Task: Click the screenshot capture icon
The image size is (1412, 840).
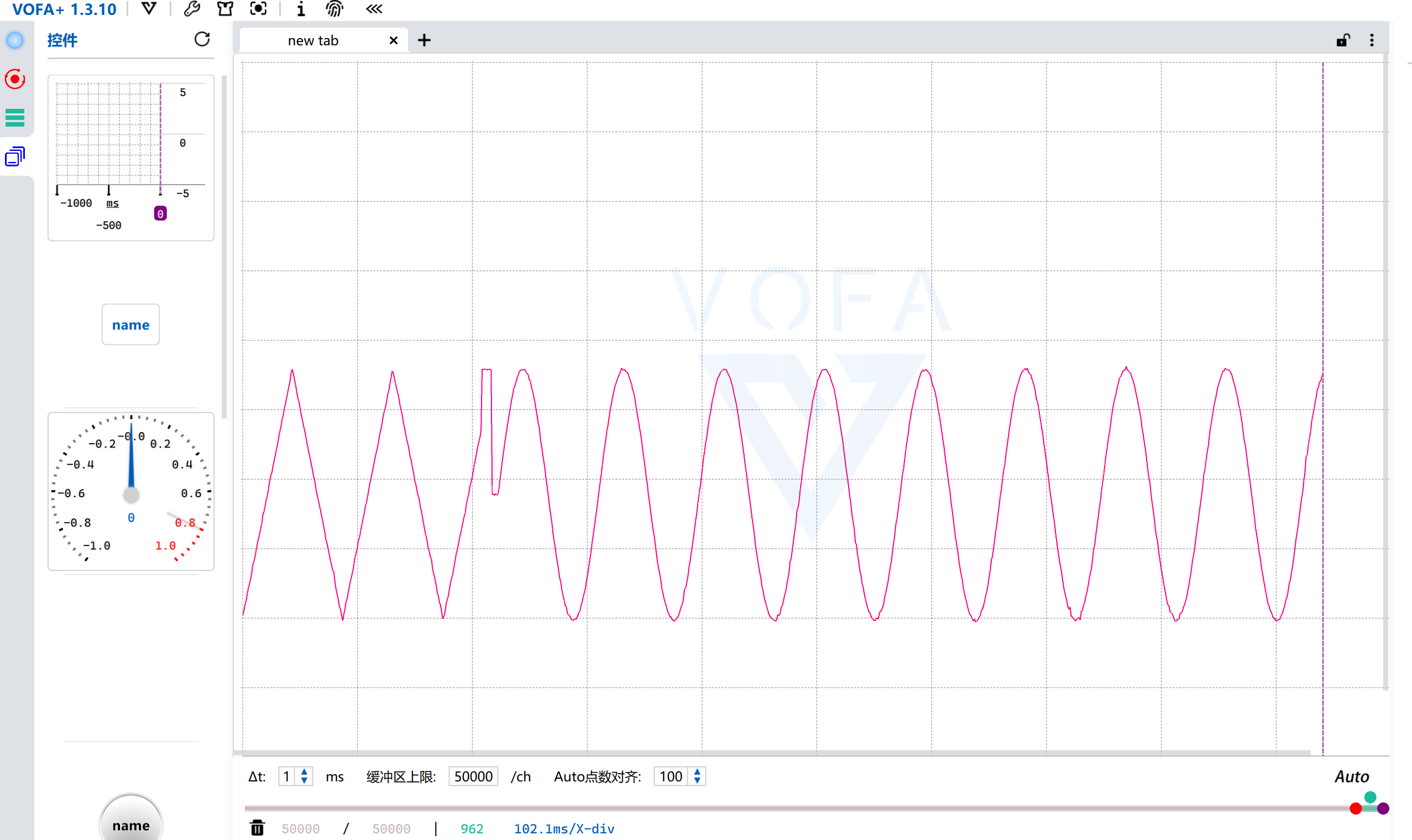Action: point(258,8)
